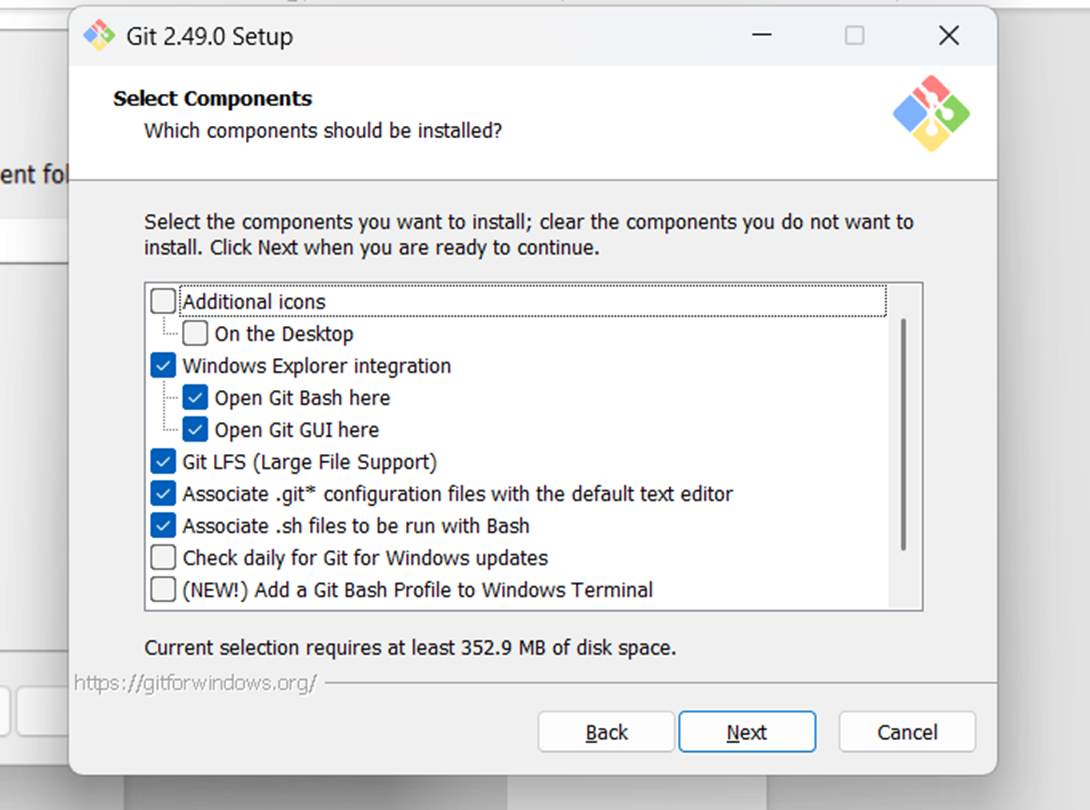Viewport: 1090px width, 810px height.
Task: Click the components list scrollbar
Action: [903, 435]
